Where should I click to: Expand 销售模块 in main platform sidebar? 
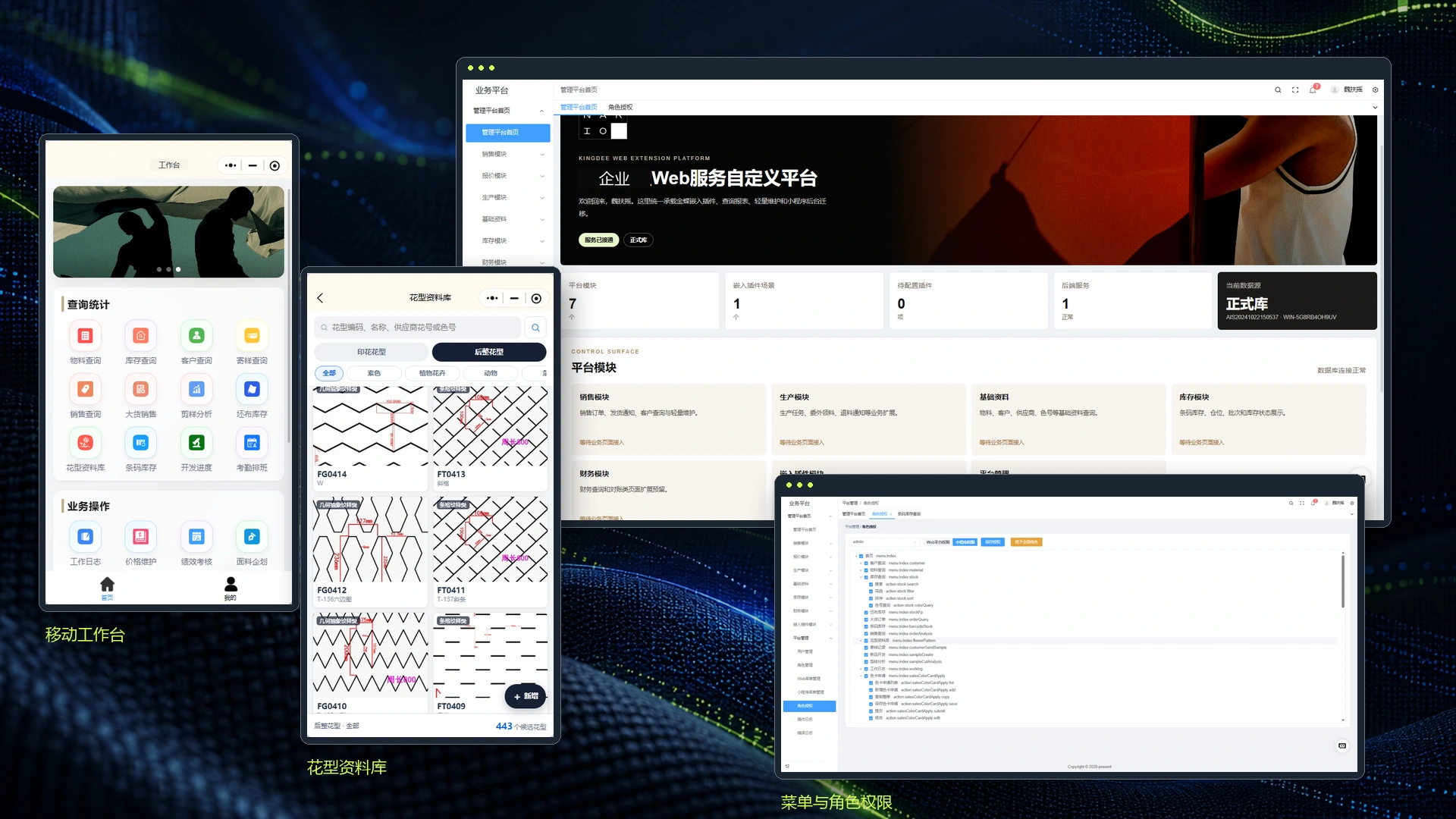click(x=508, y=154)
